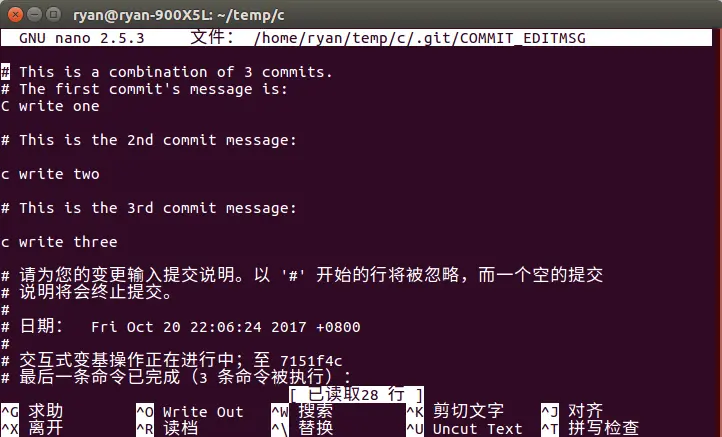The height and width of the screenshot is (437, 722).
Task: Click the red close window button
Action: click(x=15, y=14)
